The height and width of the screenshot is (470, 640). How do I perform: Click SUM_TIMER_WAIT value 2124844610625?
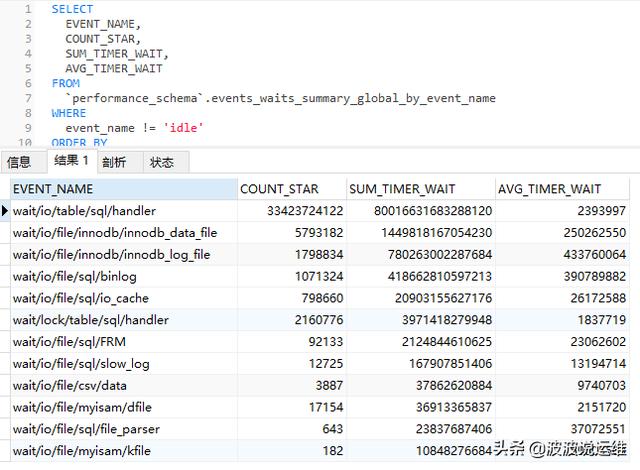click(x=447, y=342)
